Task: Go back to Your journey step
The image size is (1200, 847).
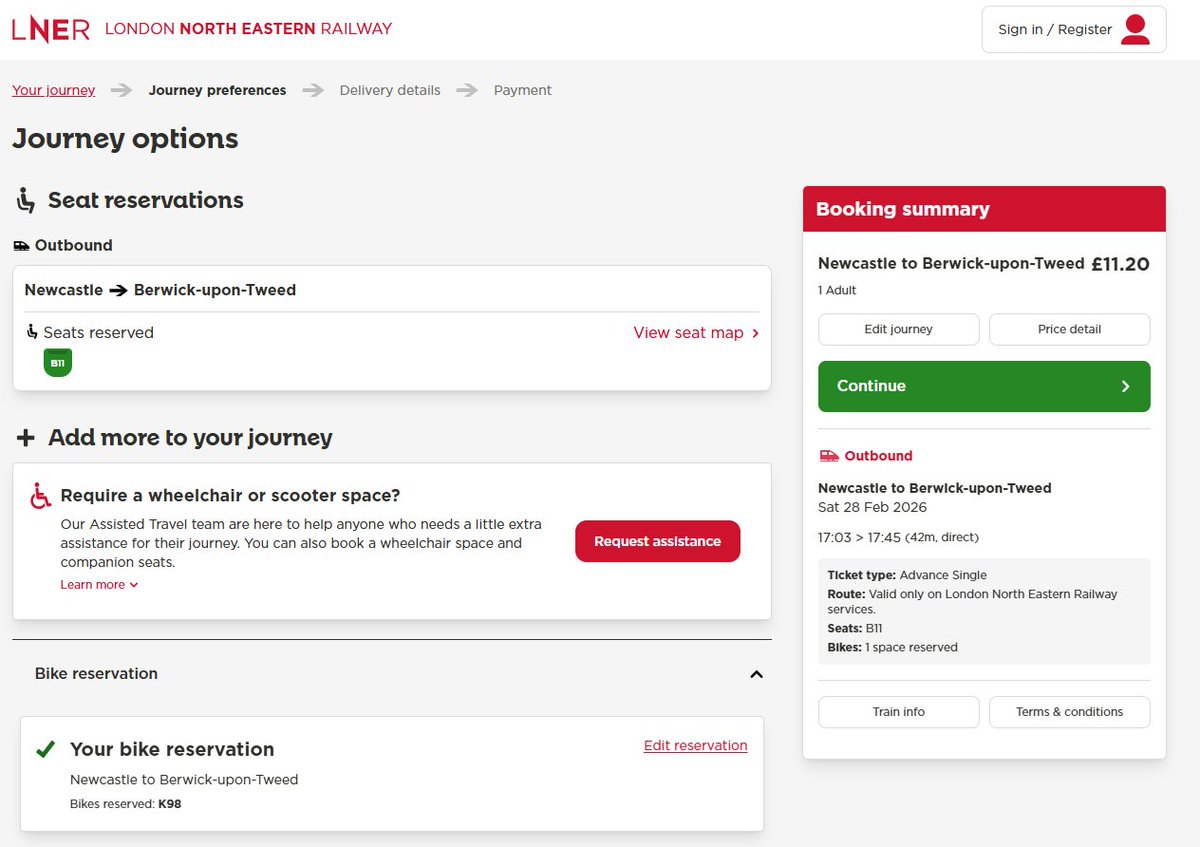Action: click(x=54, y=90)
